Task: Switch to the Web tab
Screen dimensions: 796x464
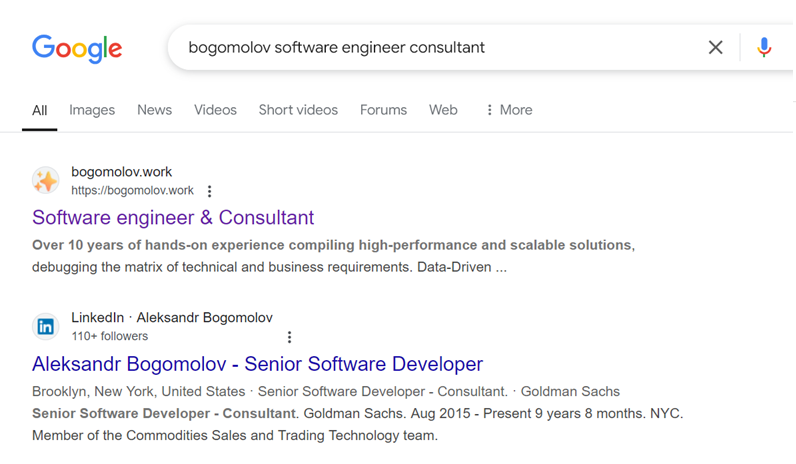Action: point(443,110)
